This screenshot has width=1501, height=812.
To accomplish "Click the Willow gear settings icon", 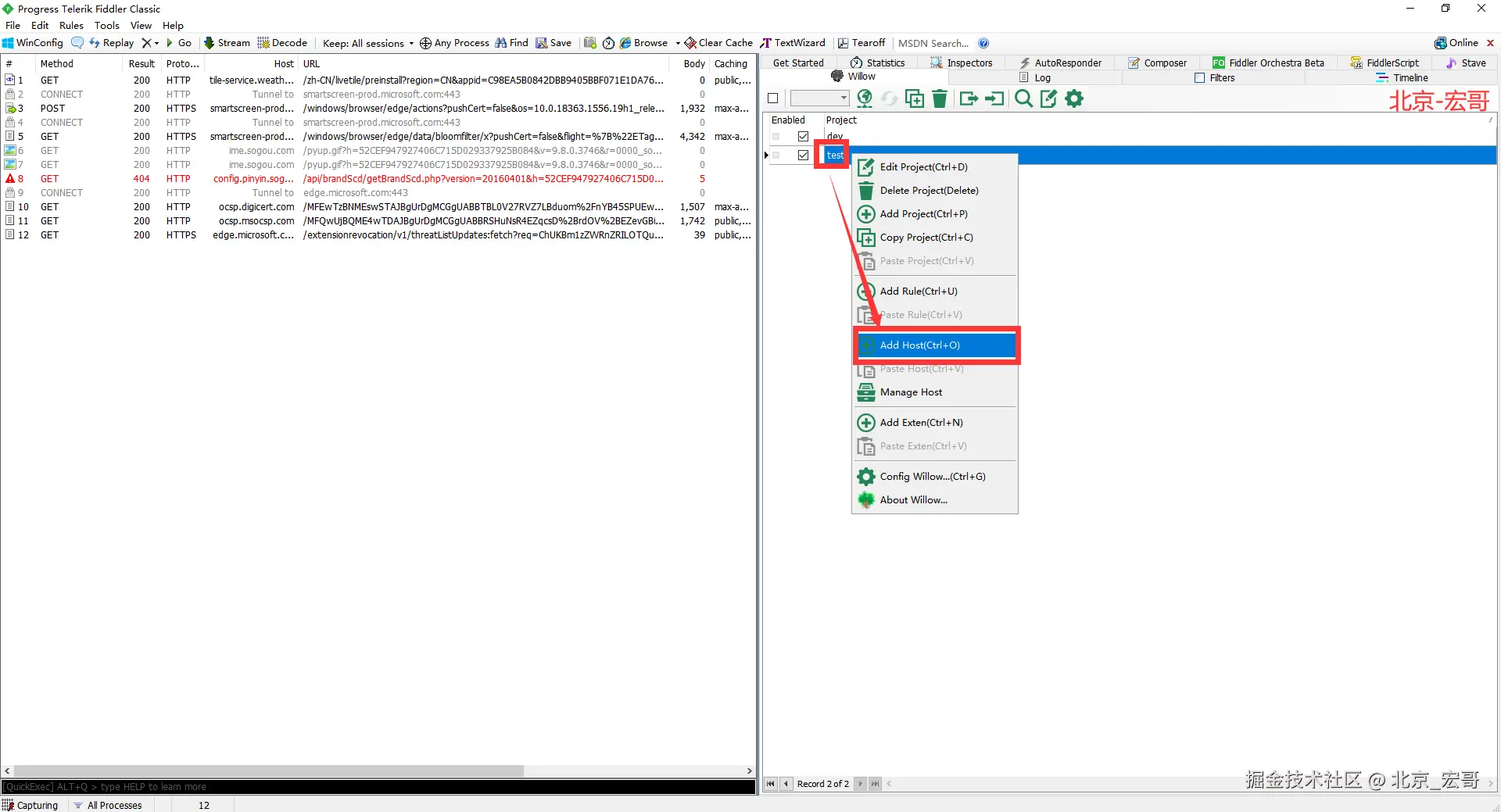I will [1075, 98].
